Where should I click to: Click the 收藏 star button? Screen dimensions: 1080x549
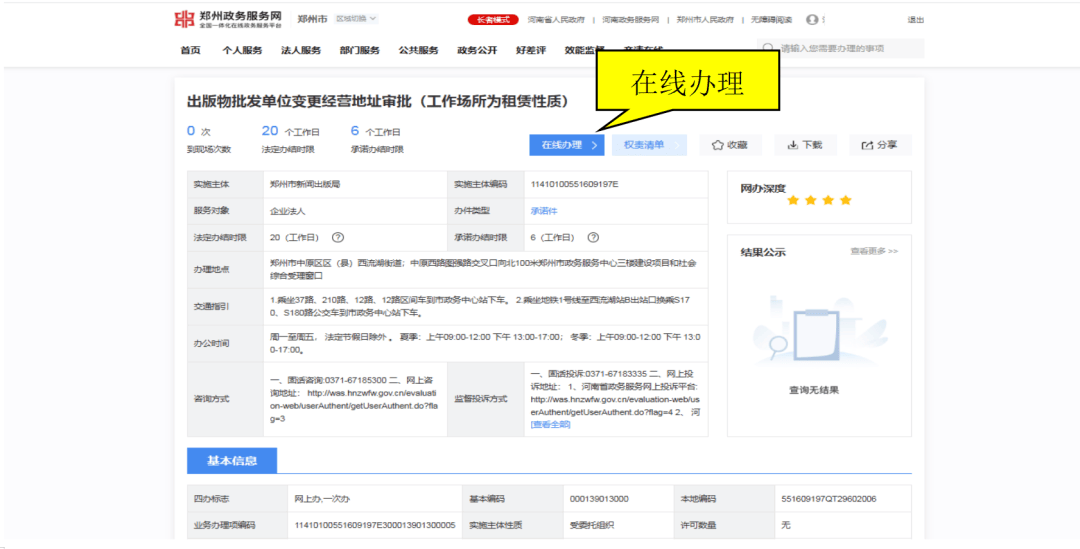[x=730, y=145]
